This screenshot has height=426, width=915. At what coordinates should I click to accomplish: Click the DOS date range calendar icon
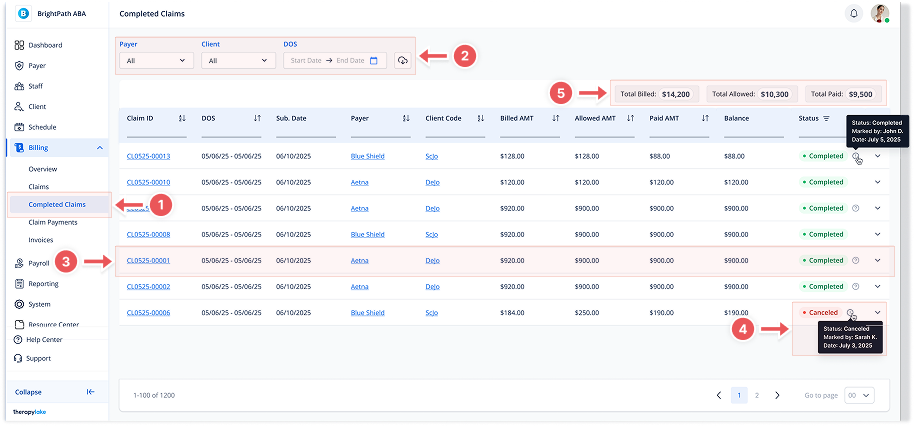coord(373,61)
